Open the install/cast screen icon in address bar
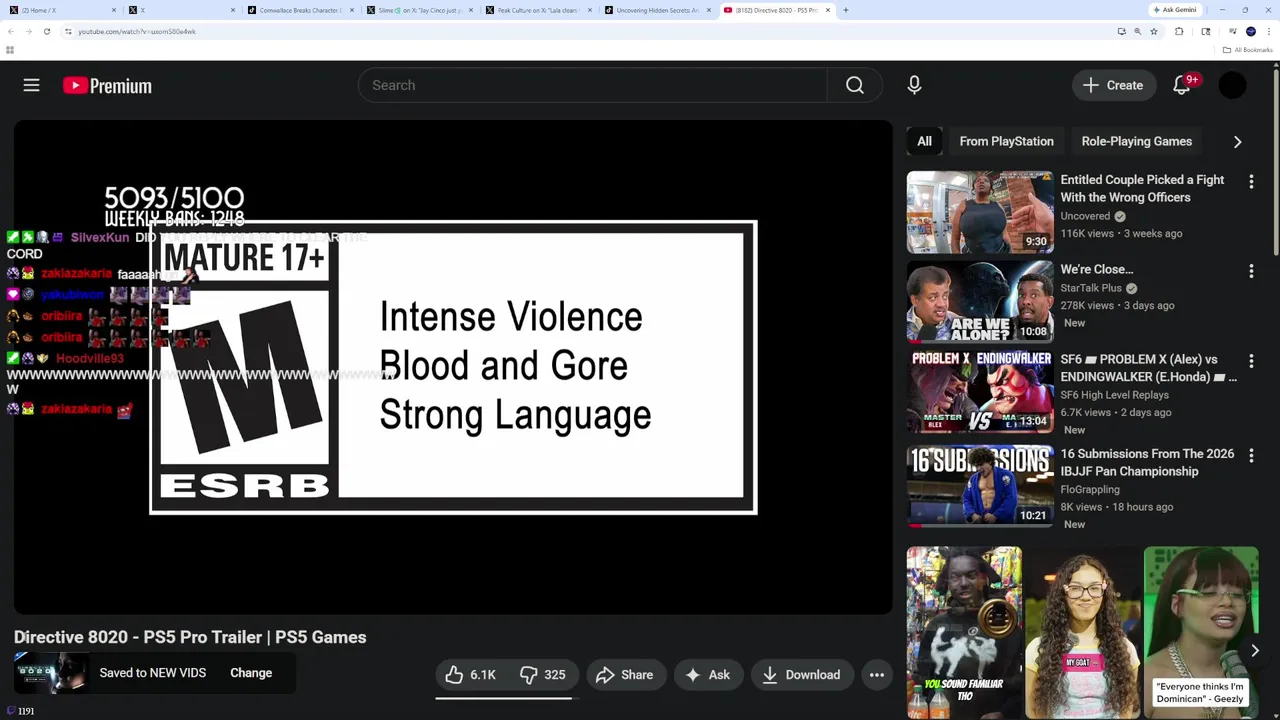1280x720 pixels. tap(1121, 31)
